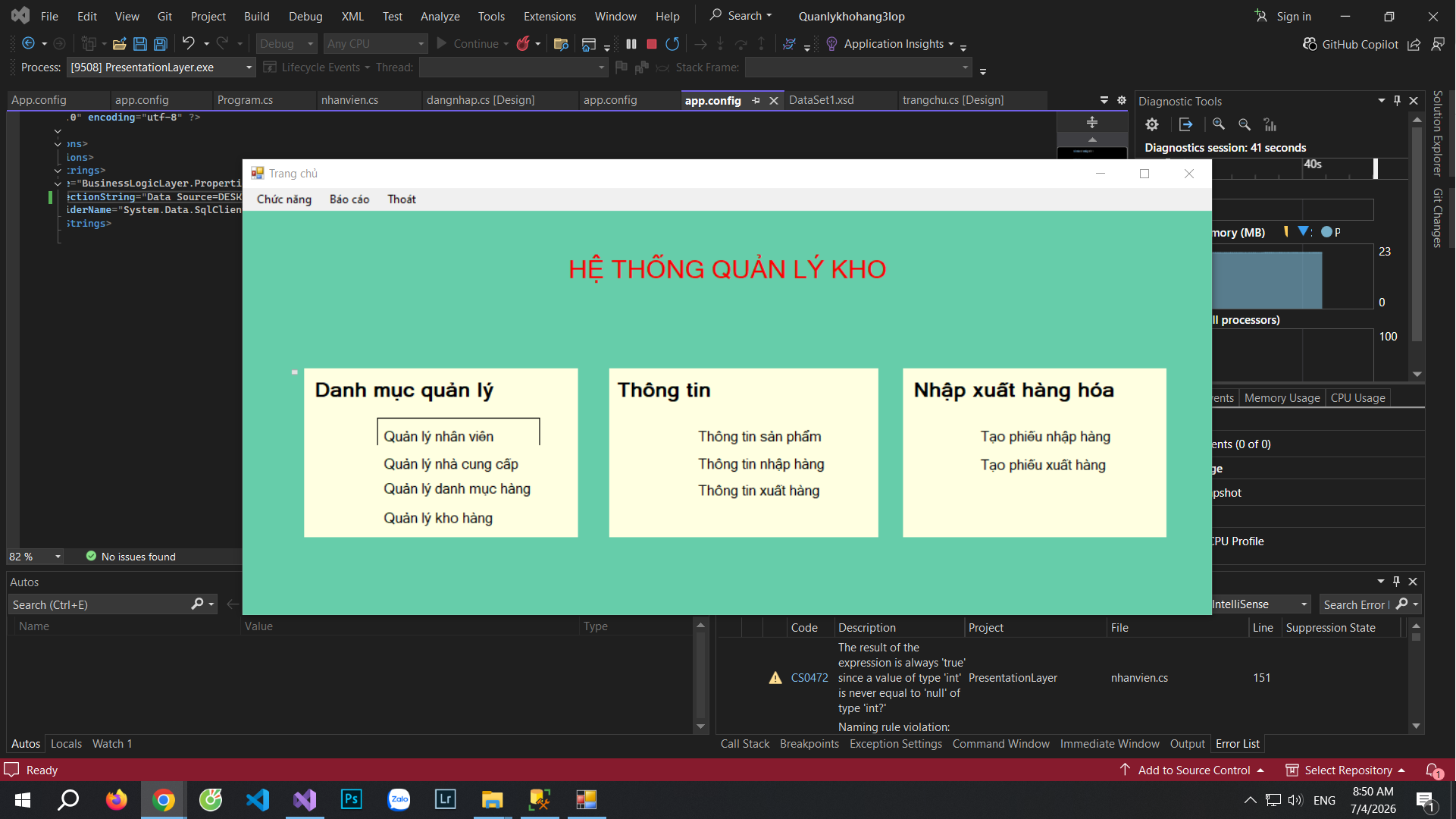The image size is (1456, 819).
Task: Zoom out on Diagnostic Tools timeline
Action: [1245, 124]
